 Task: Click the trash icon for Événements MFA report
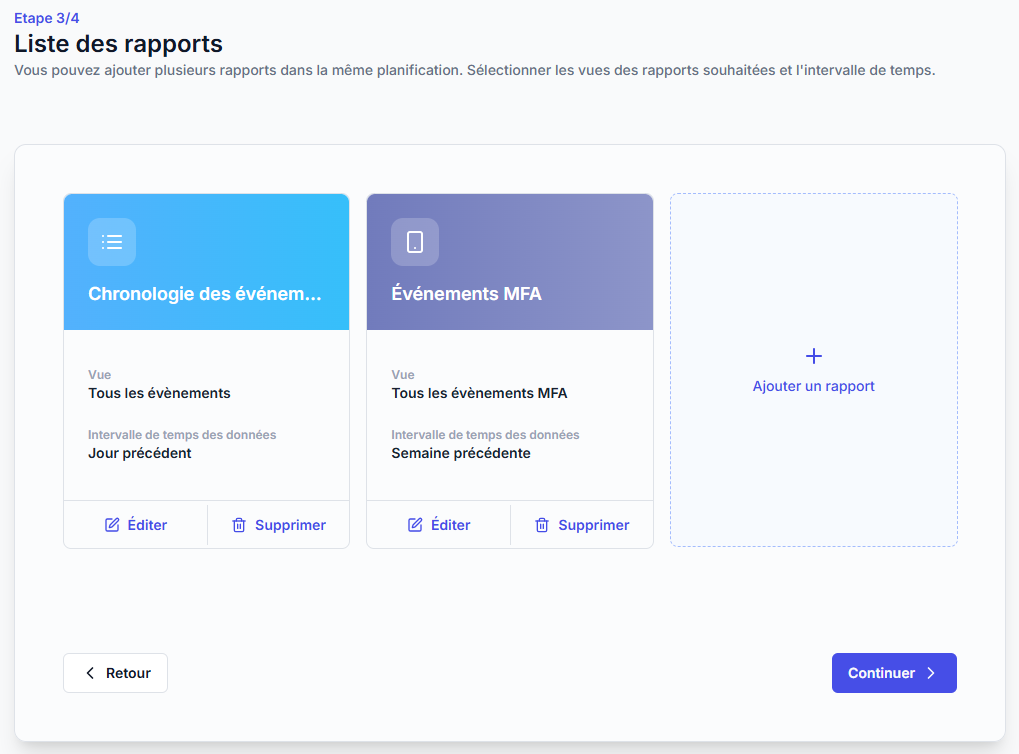click(542, 525)
